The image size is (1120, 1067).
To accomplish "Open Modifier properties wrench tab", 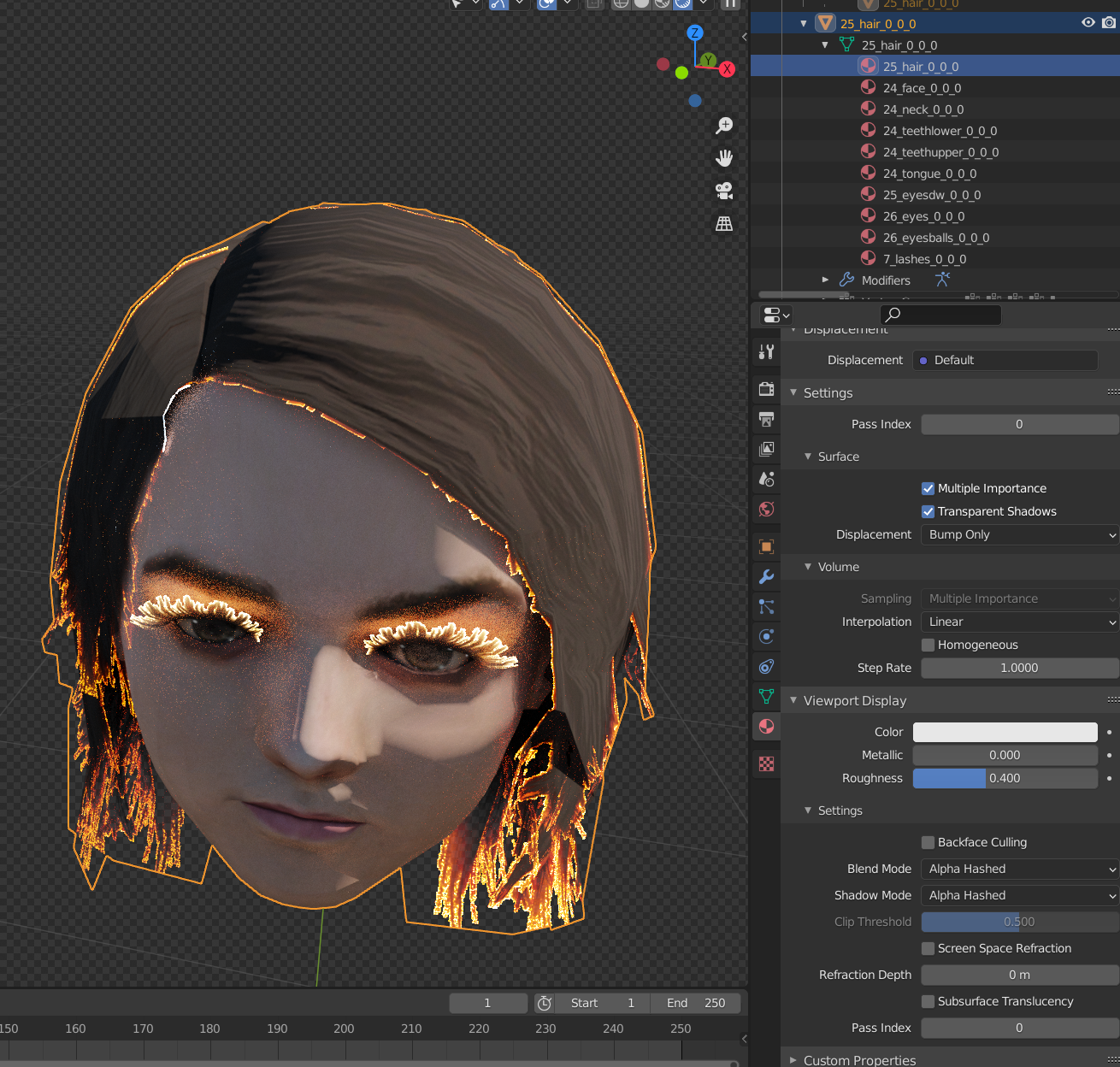I will [766, 577].
